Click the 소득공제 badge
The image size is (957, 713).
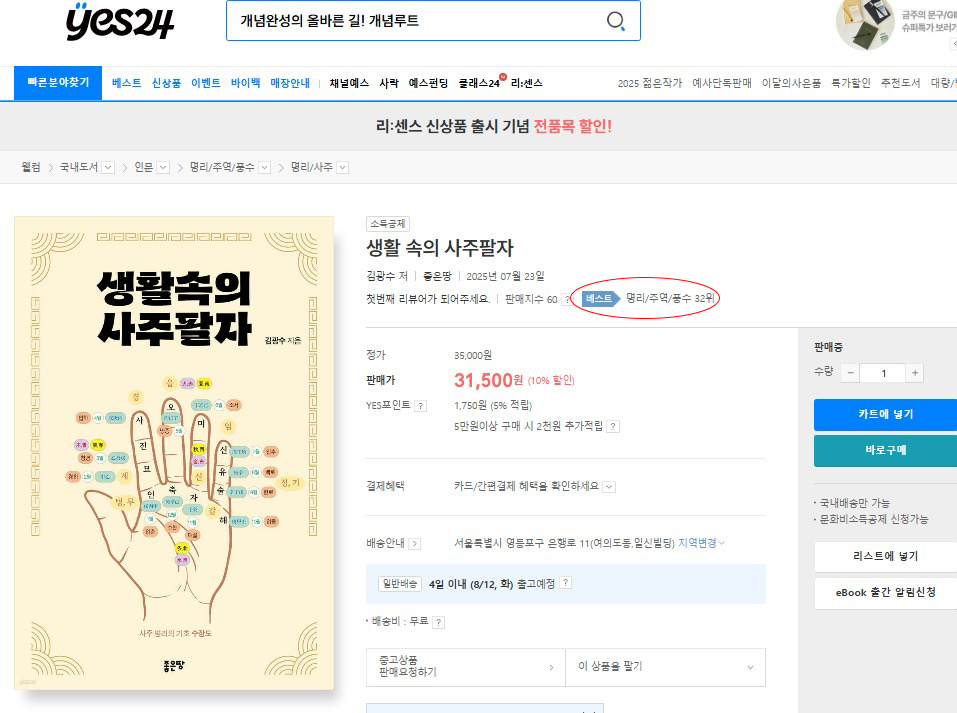pos(388,224)
